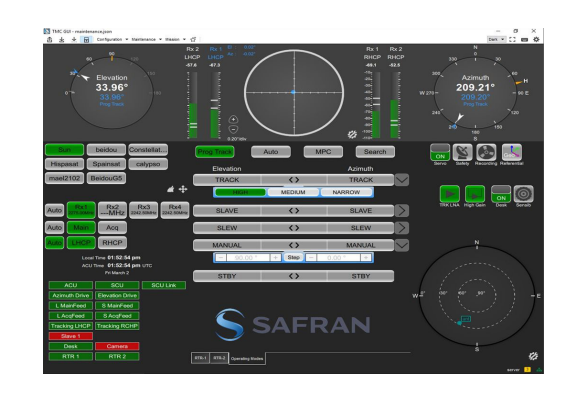Click the zoom in plus icon beside tracking scope
The width and height of the screenshot is (575, 418).
pyautogui.click(x=233, y=119)
